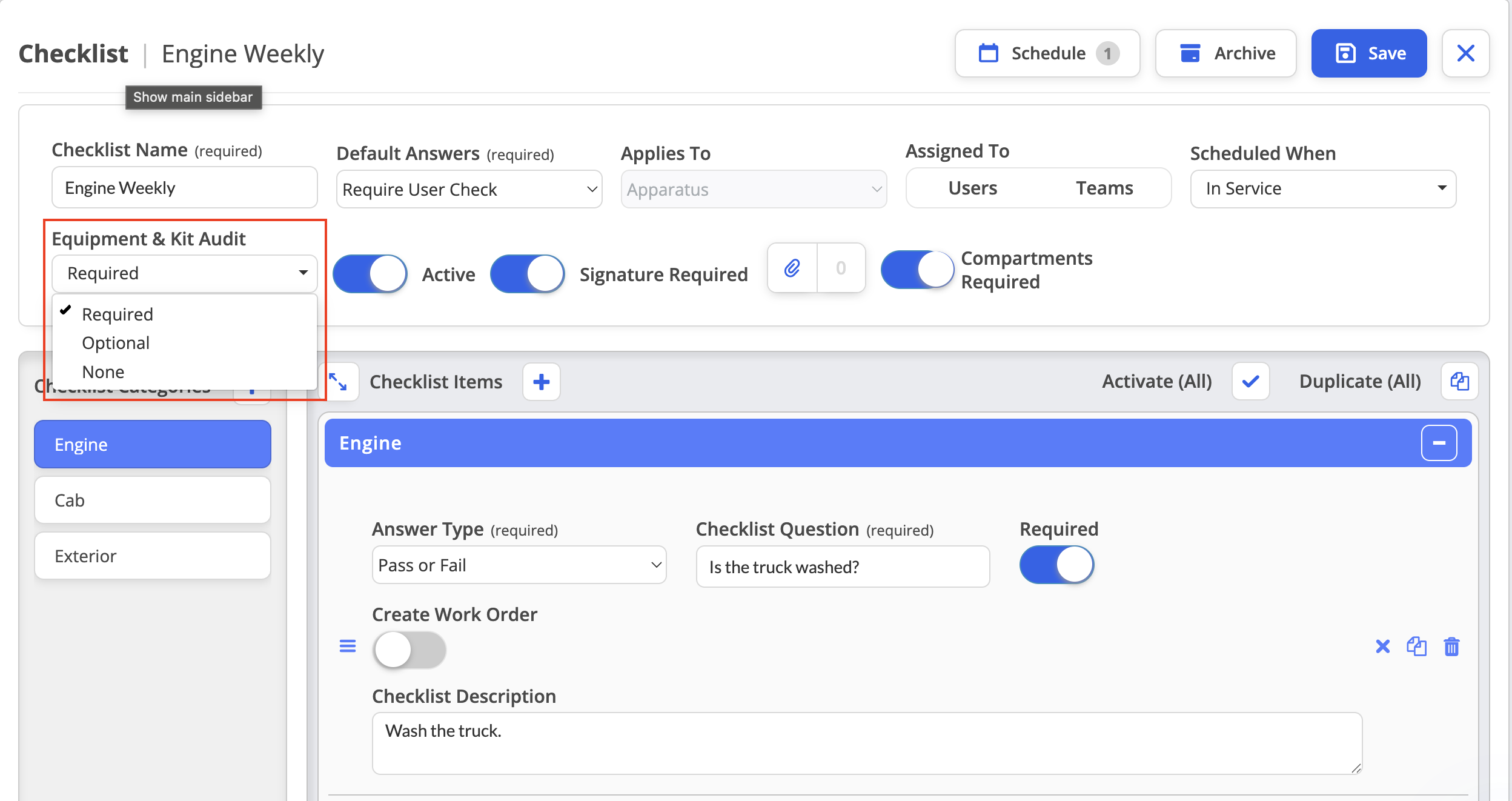Viewport: 1512px width, 801px height.
Task: Click the expand arrows icon beside Checklist Items
Action: (x=338, y=382)
